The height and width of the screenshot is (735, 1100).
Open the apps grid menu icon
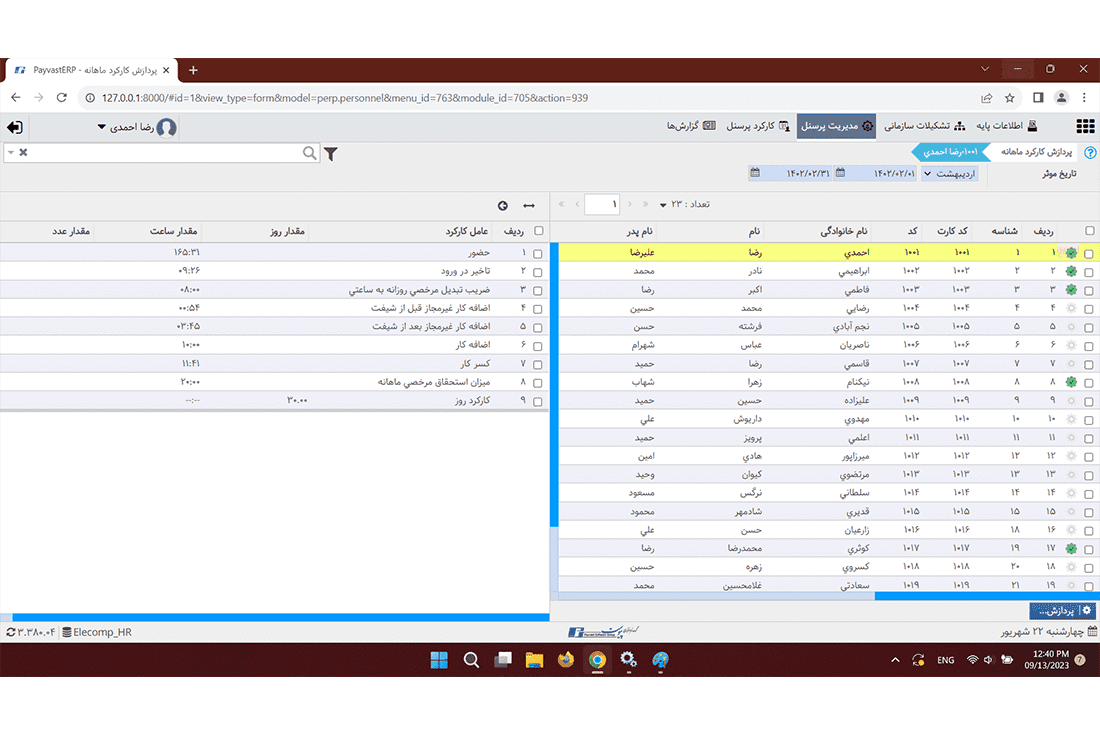pyautogui.click(x=1085, y=127)
